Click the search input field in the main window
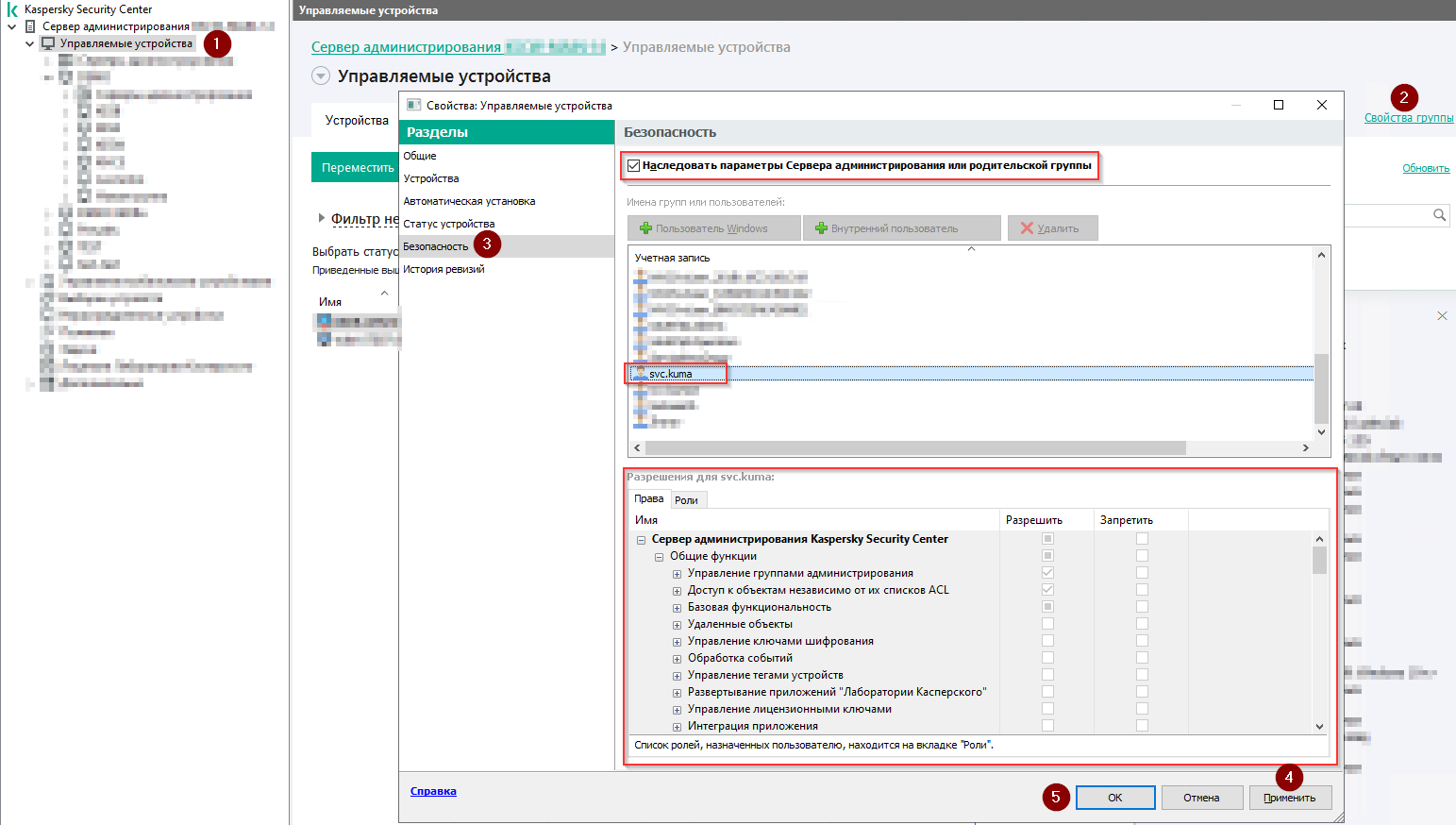 1387,215
